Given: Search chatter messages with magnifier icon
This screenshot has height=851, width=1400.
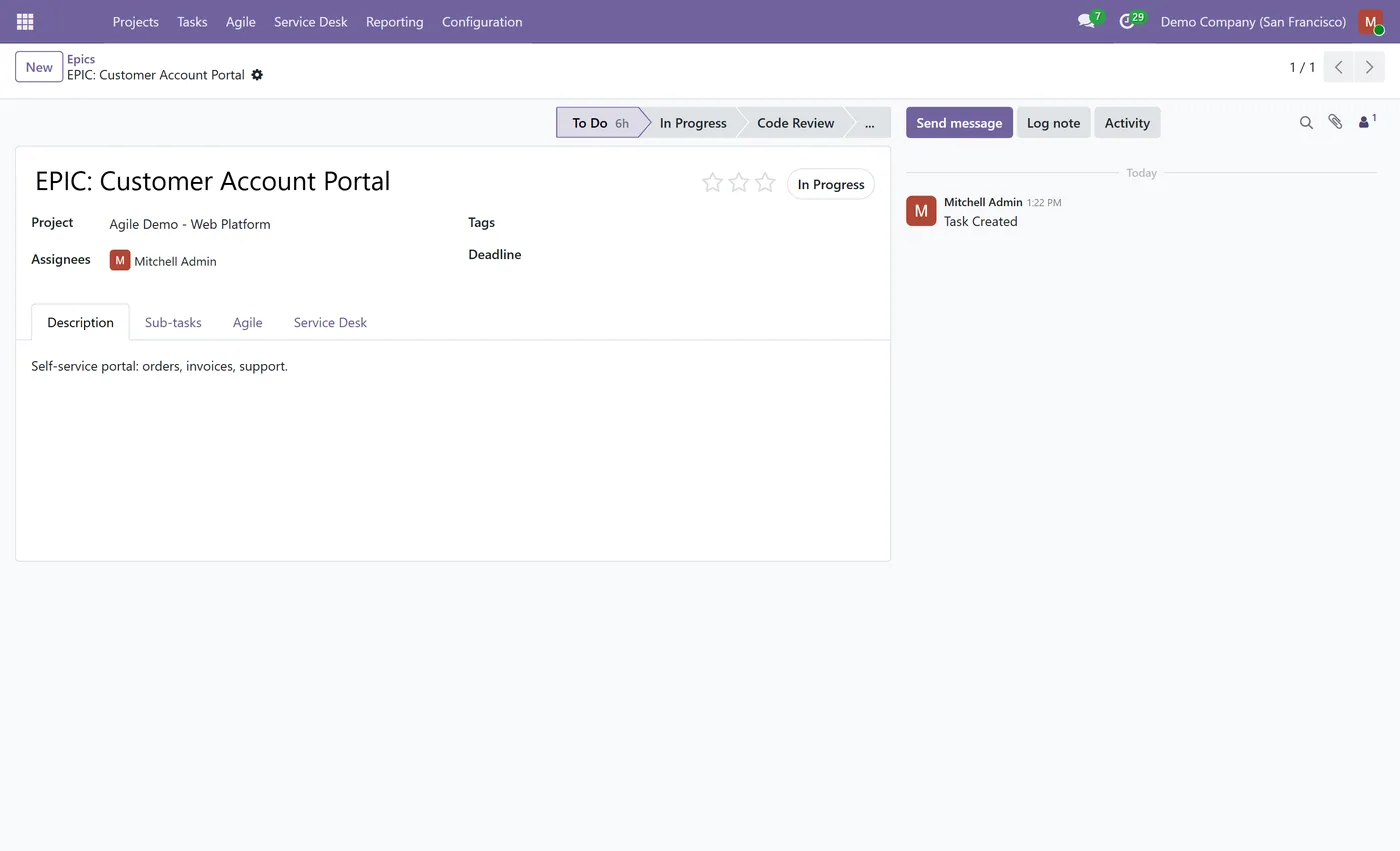Looking at the screenshot, I should pos(1306,123).
